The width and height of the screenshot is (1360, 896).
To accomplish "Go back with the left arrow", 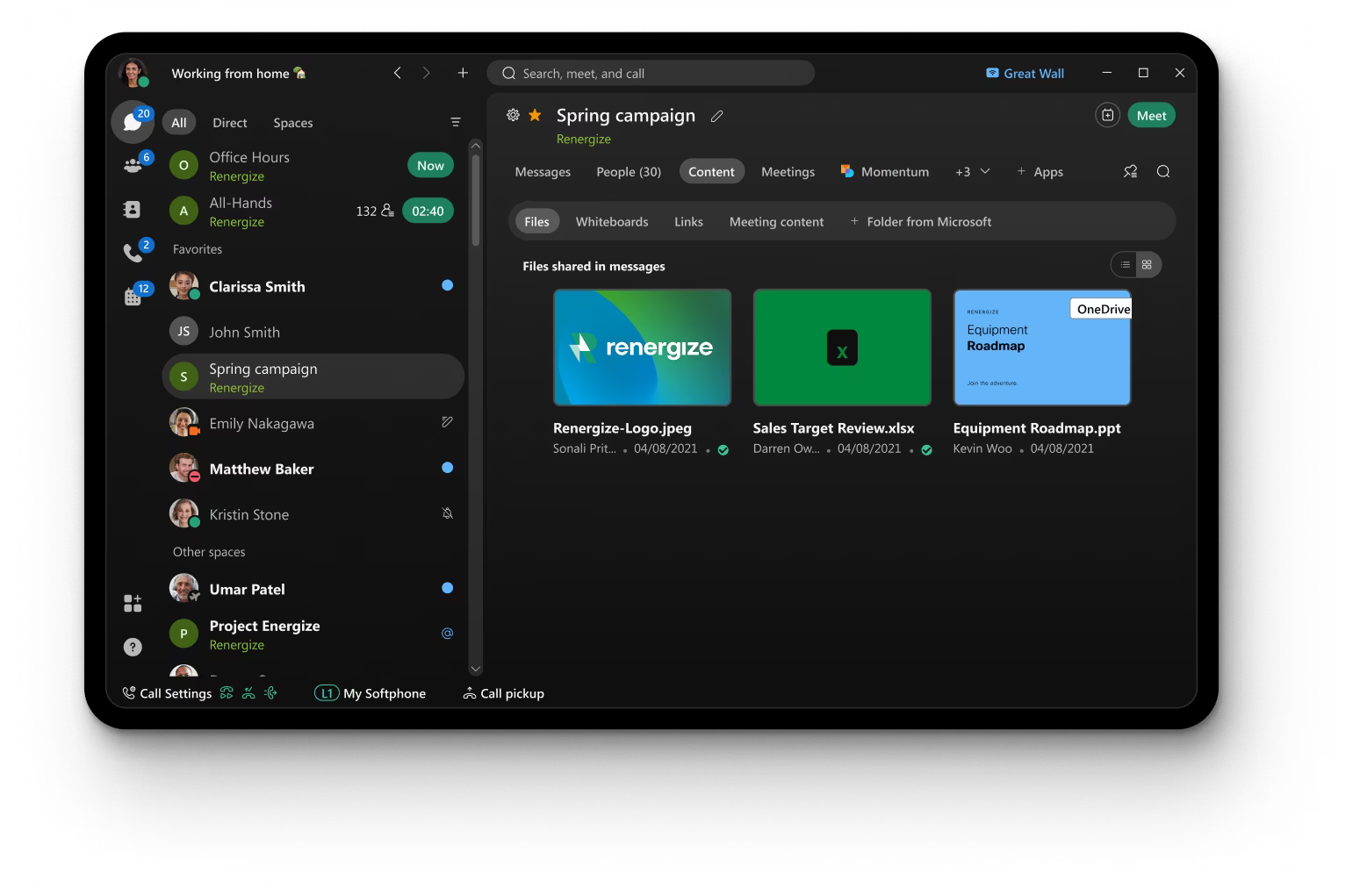I will pos(397,73).
